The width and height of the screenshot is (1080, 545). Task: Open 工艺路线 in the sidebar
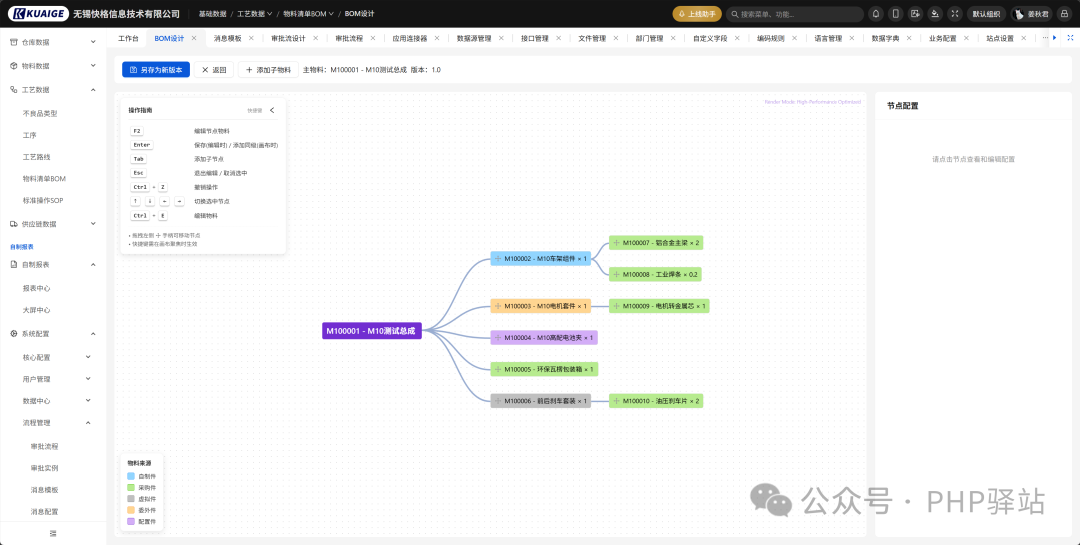[37, 157]
